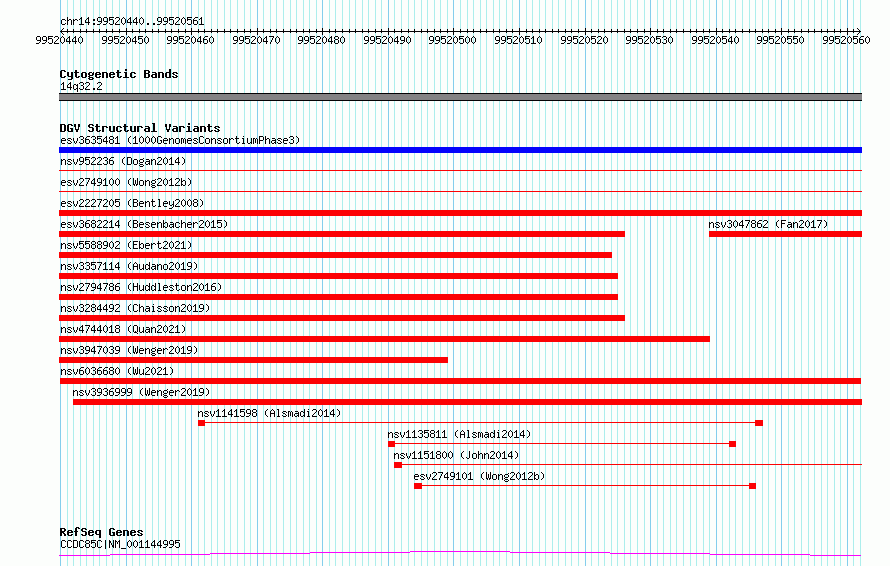This screenshot has width=890, height=566.
Task: Click the nsv1151800 left endpoint square
Action: coord(398,465)
